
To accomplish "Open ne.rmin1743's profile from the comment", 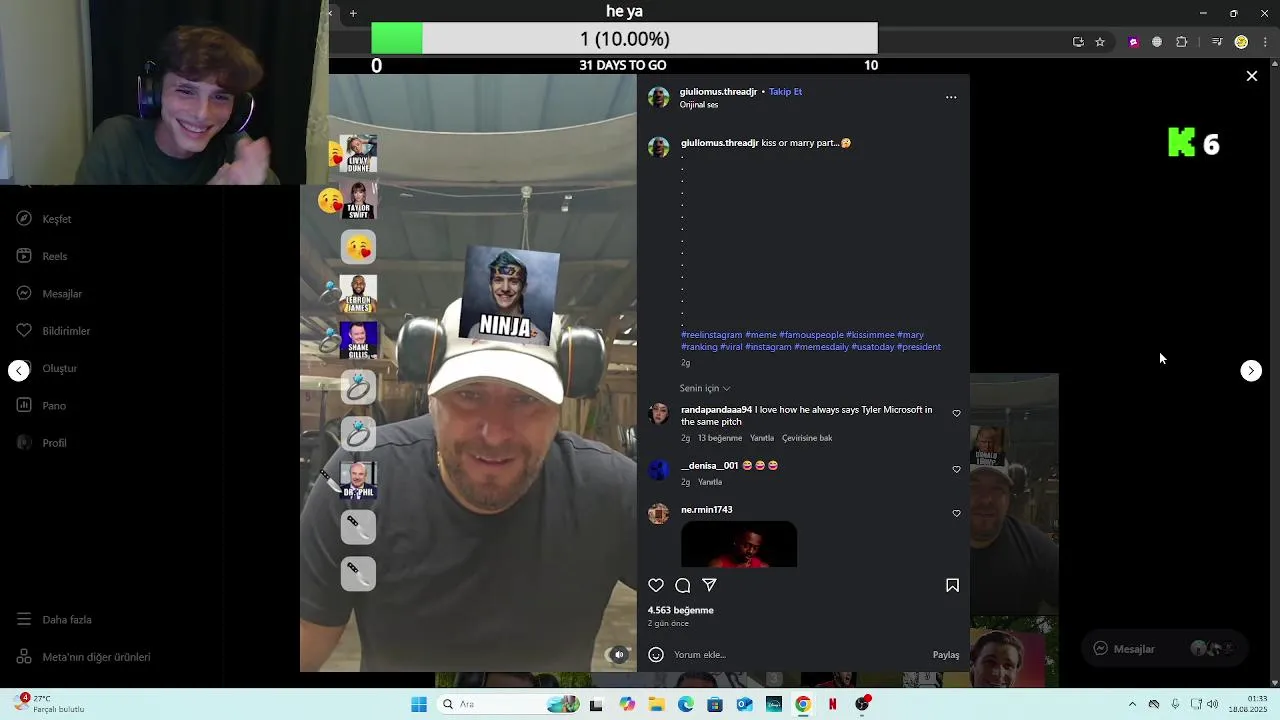I will click(x=707, y=510).
